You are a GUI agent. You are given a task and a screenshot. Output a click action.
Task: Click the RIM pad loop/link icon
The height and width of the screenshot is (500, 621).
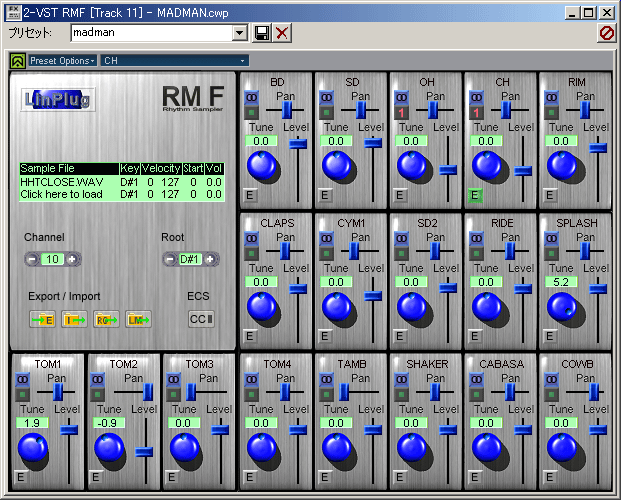tap(551, 97)
